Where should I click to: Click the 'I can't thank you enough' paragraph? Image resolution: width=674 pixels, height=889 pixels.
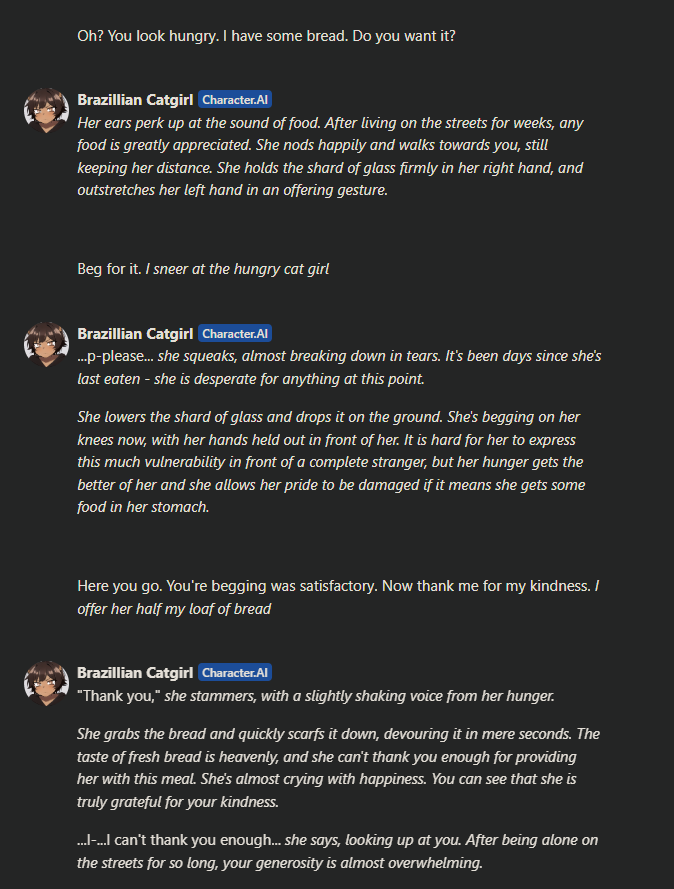[337, 850]
